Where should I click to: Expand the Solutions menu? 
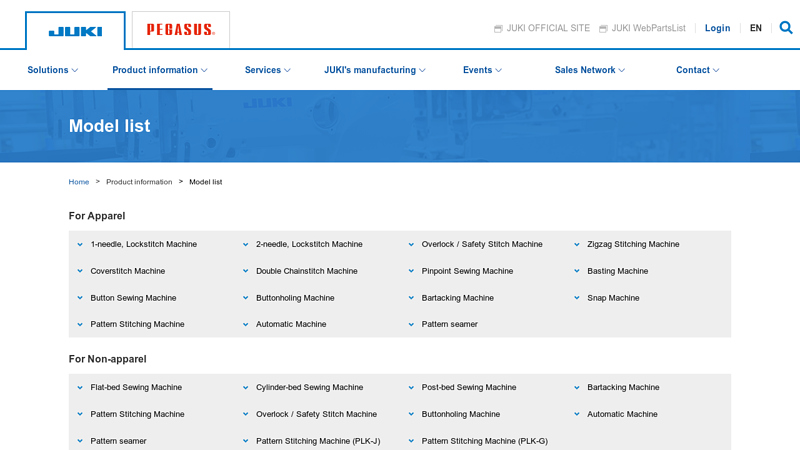[52, 70]
